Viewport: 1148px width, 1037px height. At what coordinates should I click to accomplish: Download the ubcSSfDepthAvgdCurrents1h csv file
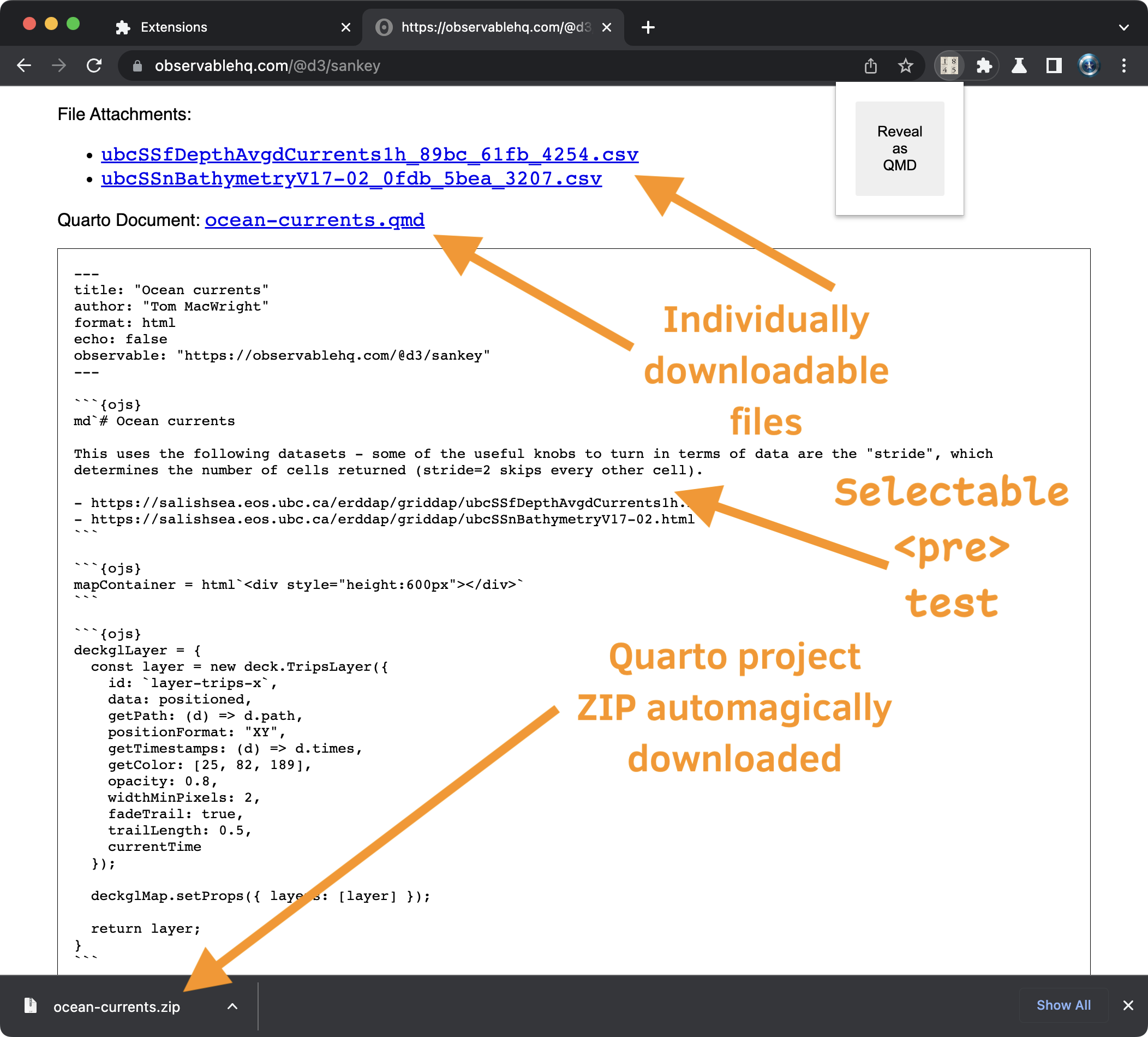pyautogui.click(x=369, y=154)
